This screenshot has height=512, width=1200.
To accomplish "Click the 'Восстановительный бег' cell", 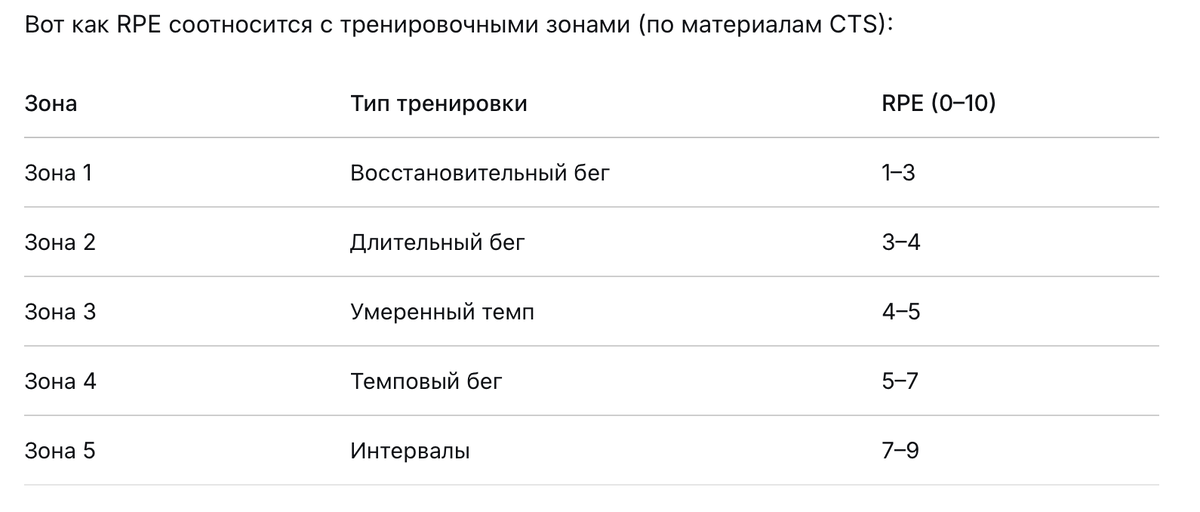I will pyautogui.click(x=480, y=173).
